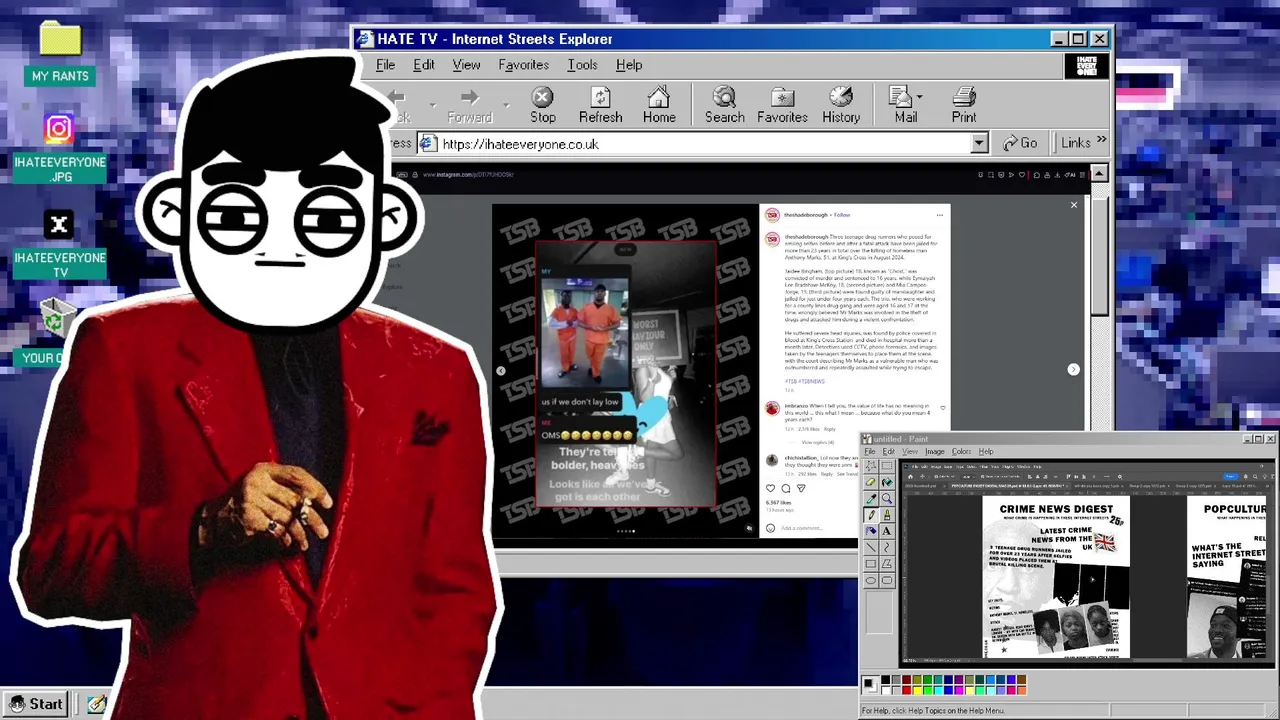Click the share paper-plane icon under post
The image size is (1280, 720).
(801, 488)
